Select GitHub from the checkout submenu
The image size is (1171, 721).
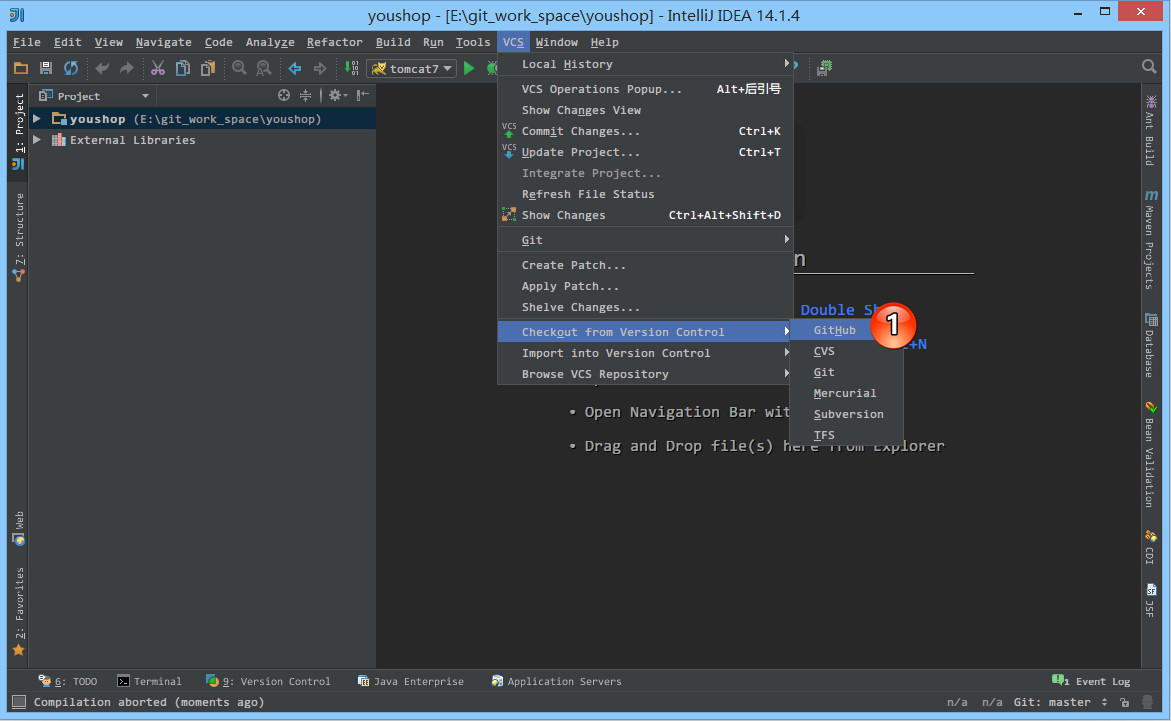(x=834, y=330)
